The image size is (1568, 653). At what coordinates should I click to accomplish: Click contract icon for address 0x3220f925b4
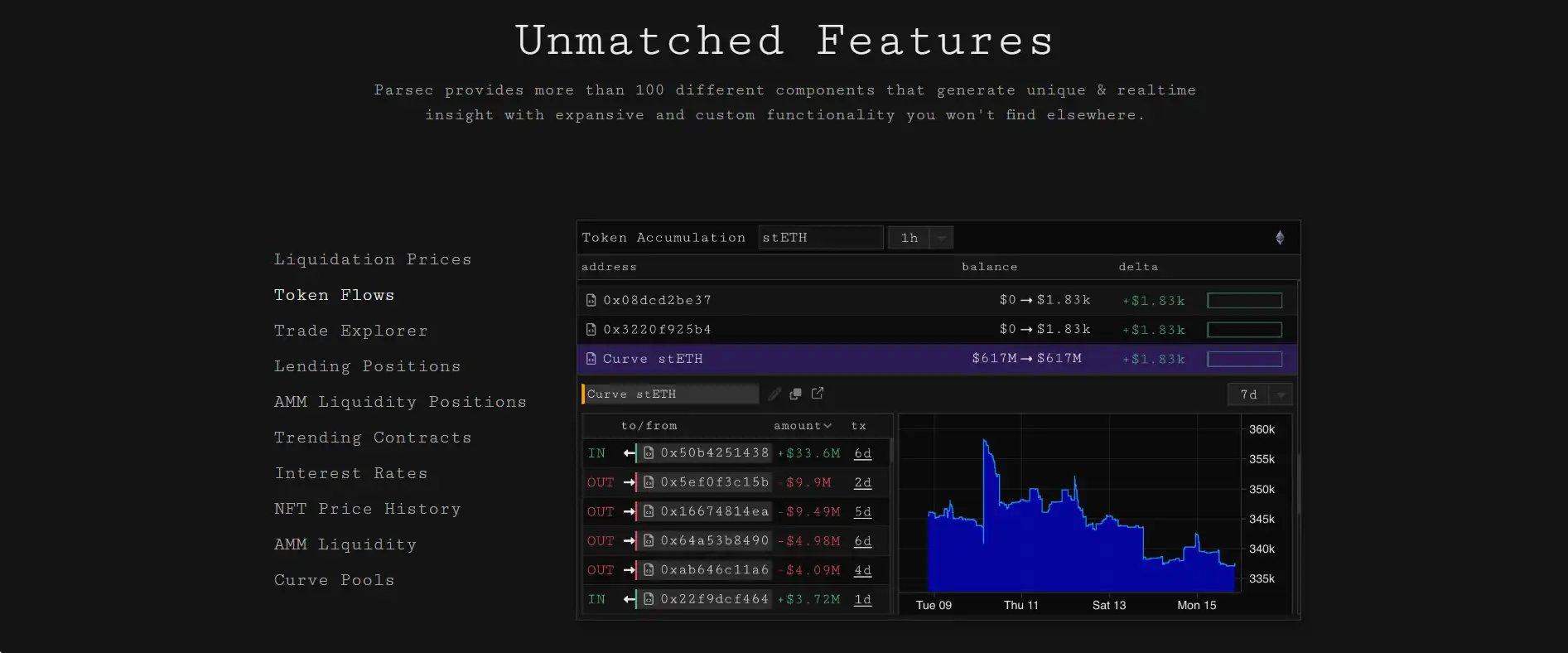[x=591, y=330]
